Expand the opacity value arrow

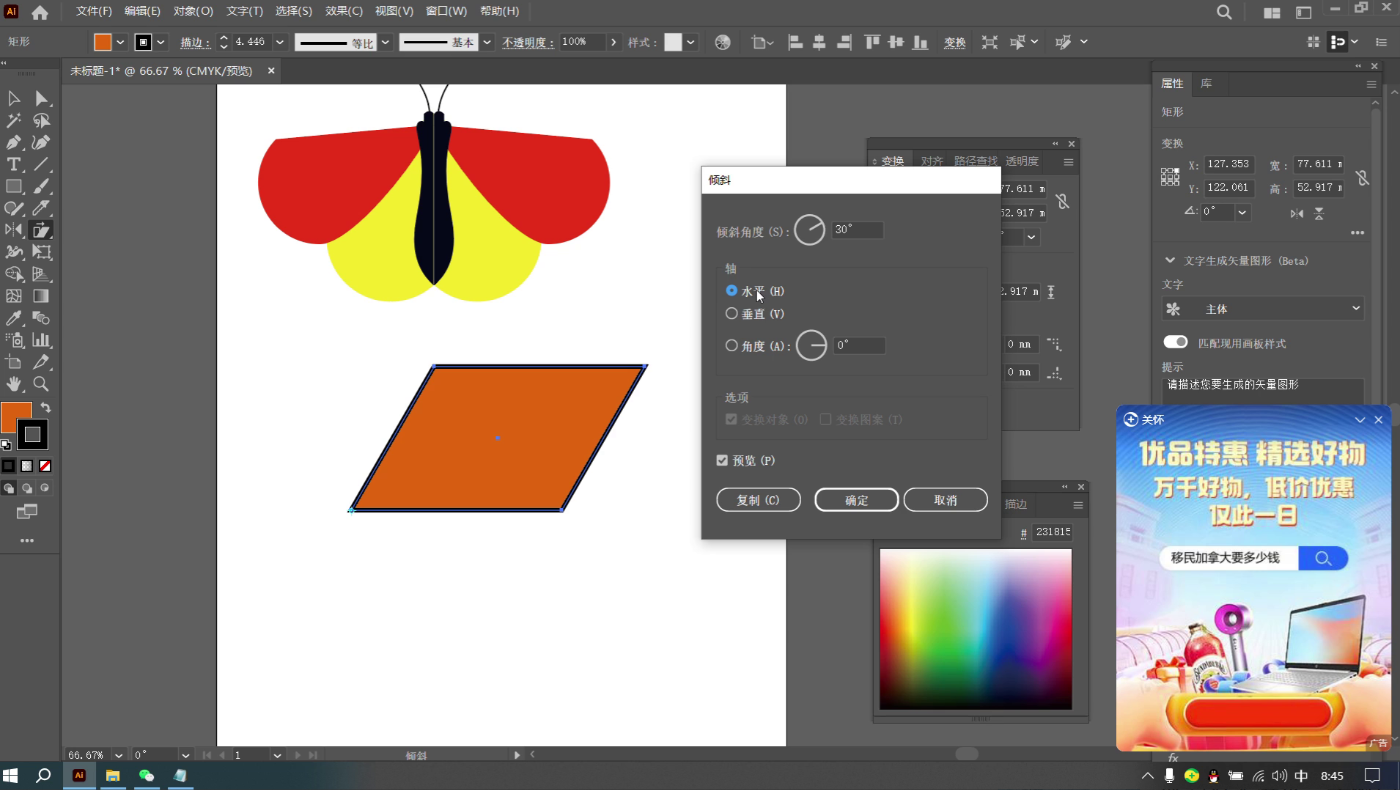tap(614, 42)
